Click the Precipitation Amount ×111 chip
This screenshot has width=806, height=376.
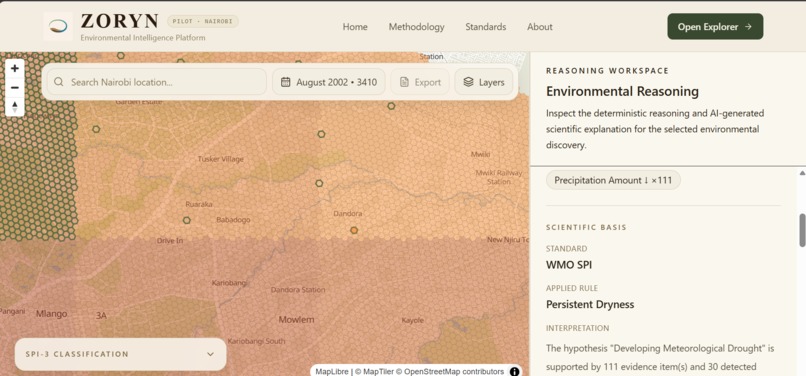click(x=613, y=180)
